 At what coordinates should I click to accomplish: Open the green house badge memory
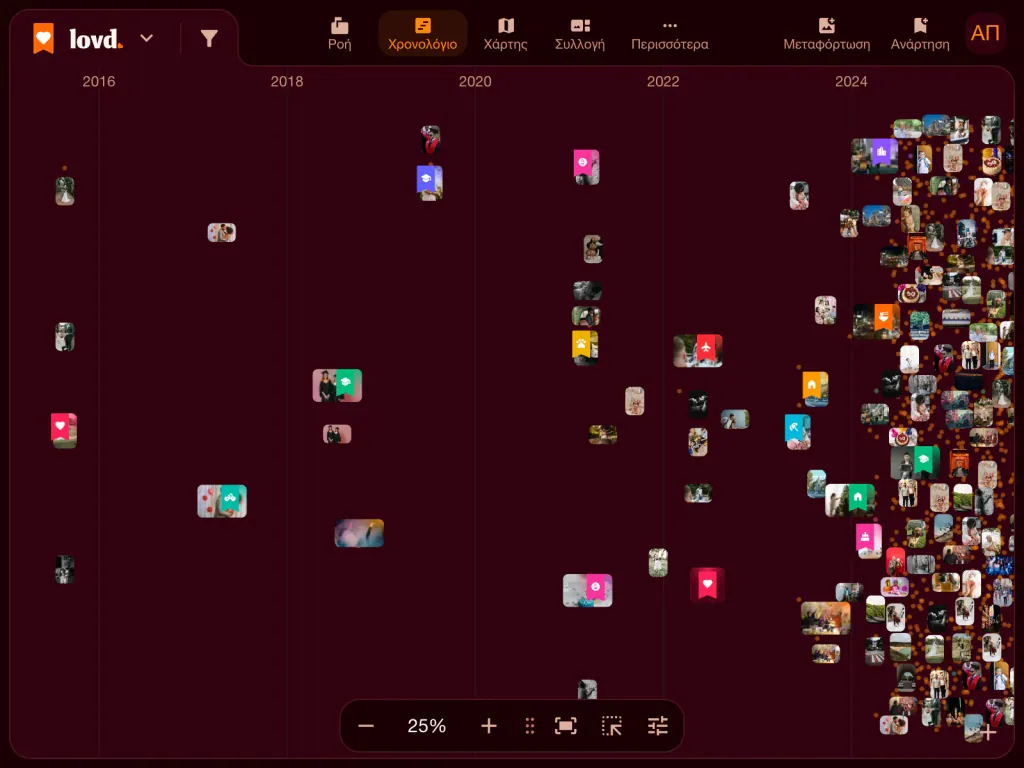click(x=850, y=500)
